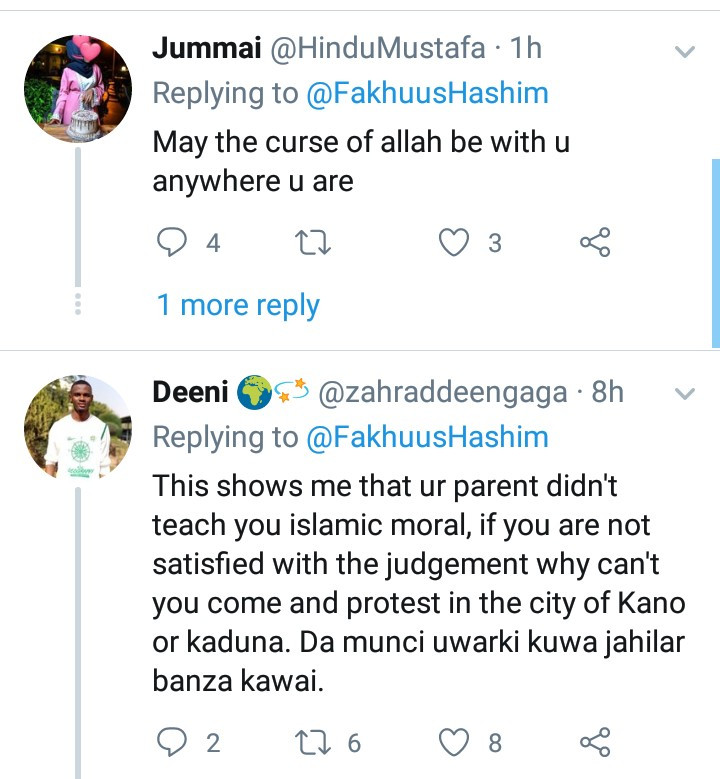Share Jummai's tweet
The height and width of the screenshot is (779, 720).
click(595, 242)
